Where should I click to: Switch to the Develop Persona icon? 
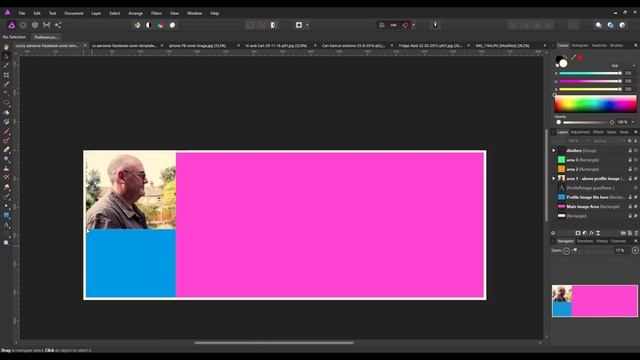click(x=35, y=25)
